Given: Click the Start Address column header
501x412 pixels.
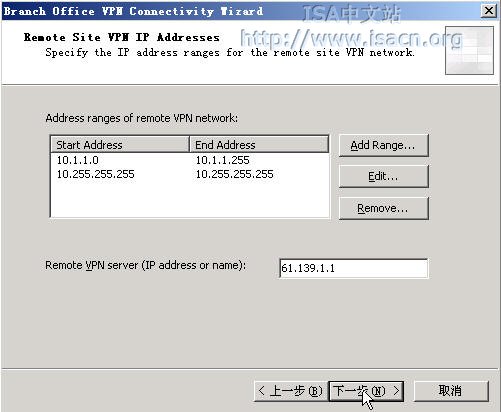Looking at the screenshot, I should point(120,145).
